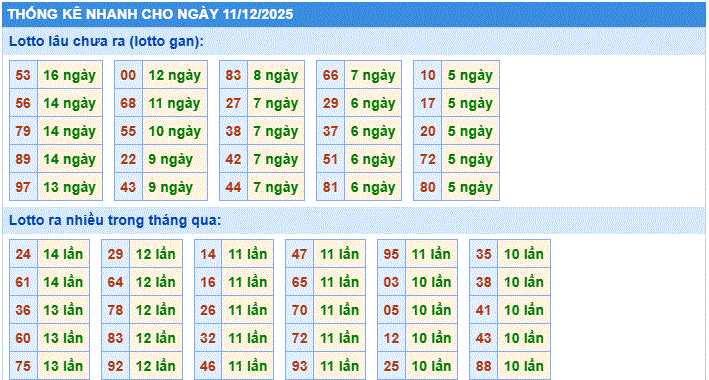Screen dimensions: 709x380
Task: Click number 72 beside '5 ngày'
Action: point(428,159)
